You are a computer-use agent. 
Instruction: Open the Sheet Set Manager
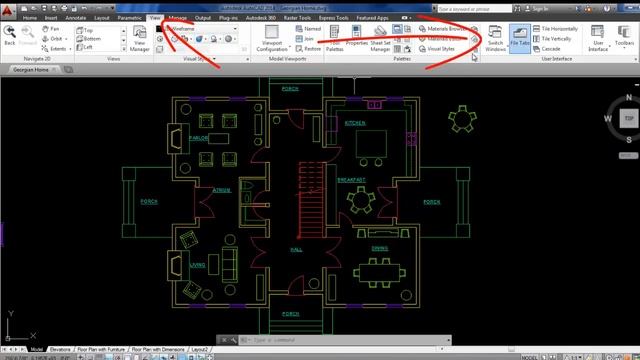380,39
